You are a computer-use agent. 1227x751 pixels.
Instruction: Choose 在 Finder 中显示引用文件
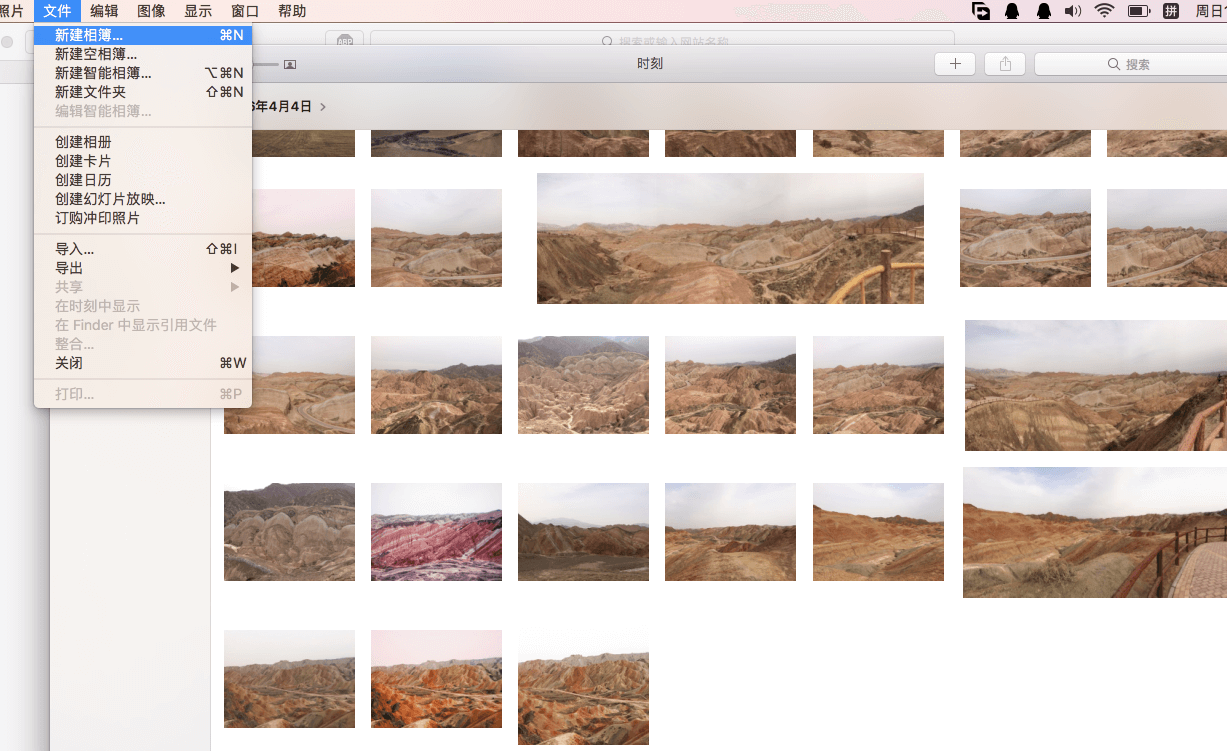pos(143,325)
